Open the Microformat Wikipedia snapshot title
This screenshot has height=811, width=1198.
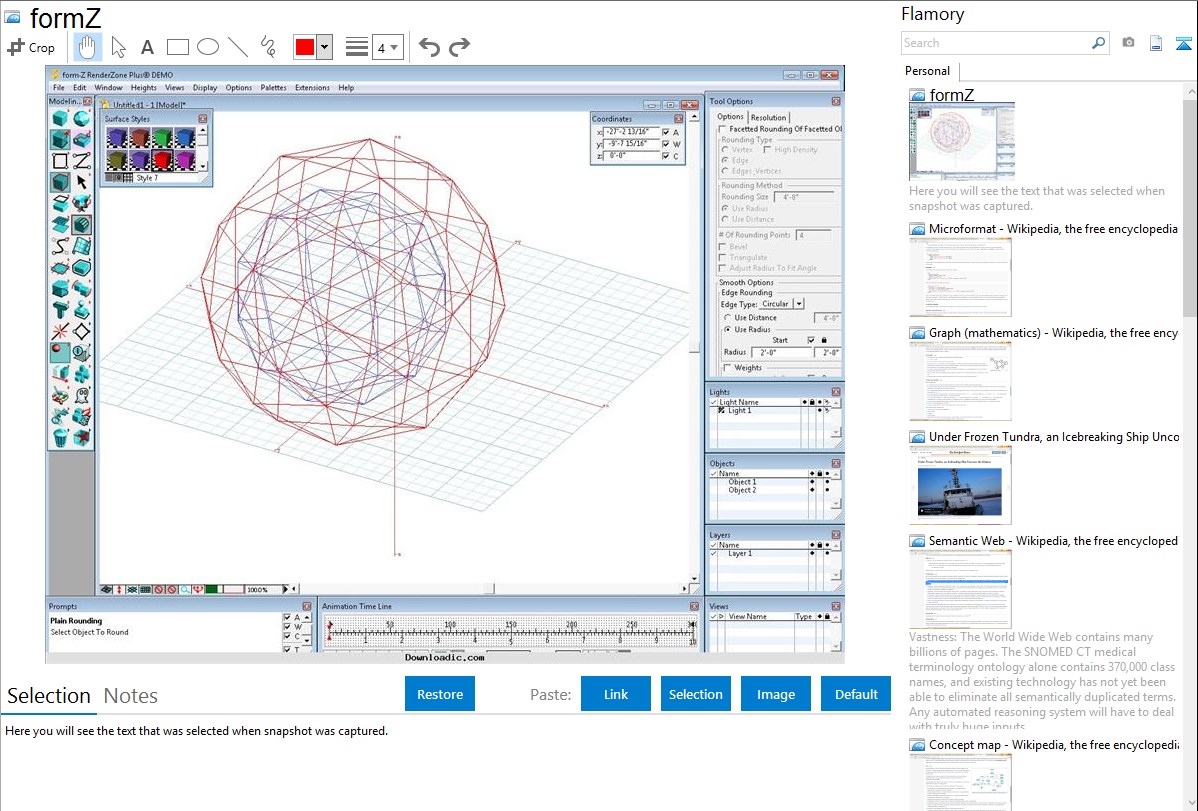click(1053, 229)
